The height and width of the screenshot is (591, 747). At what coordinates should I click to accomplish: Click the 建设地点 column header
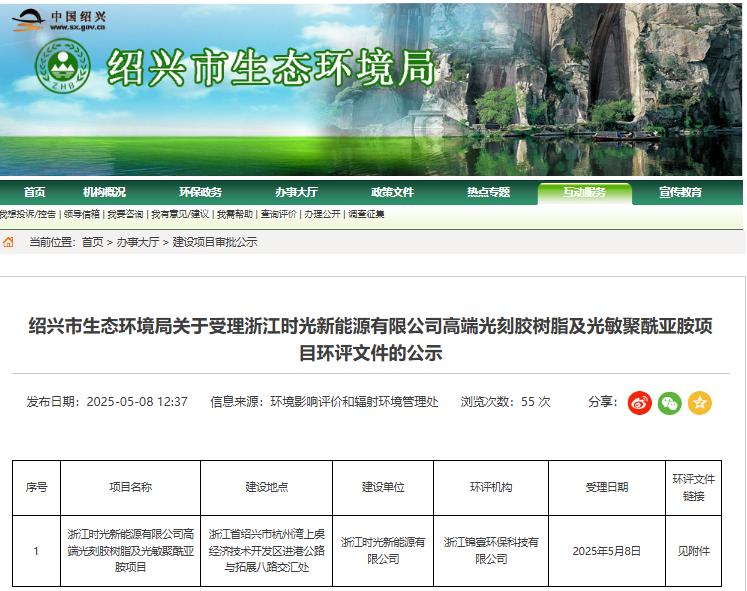pyautogui.click(x=267, y=487)
